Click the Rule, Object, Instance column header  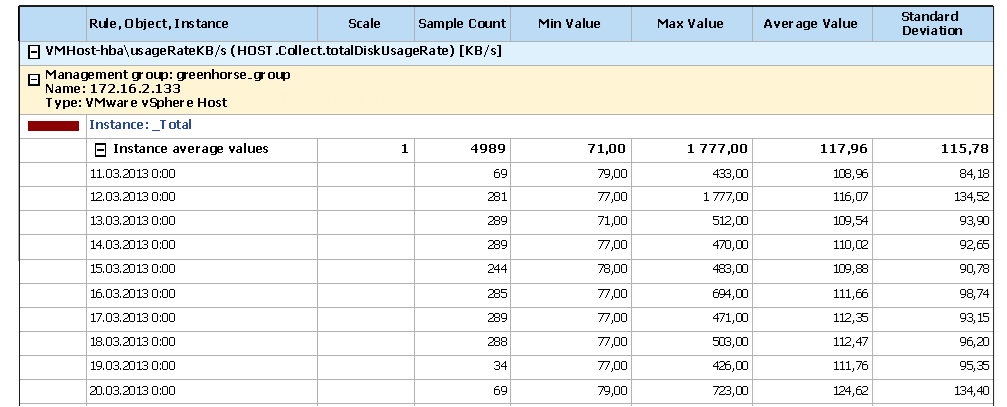pyautogui.click(x=159, y=23)
